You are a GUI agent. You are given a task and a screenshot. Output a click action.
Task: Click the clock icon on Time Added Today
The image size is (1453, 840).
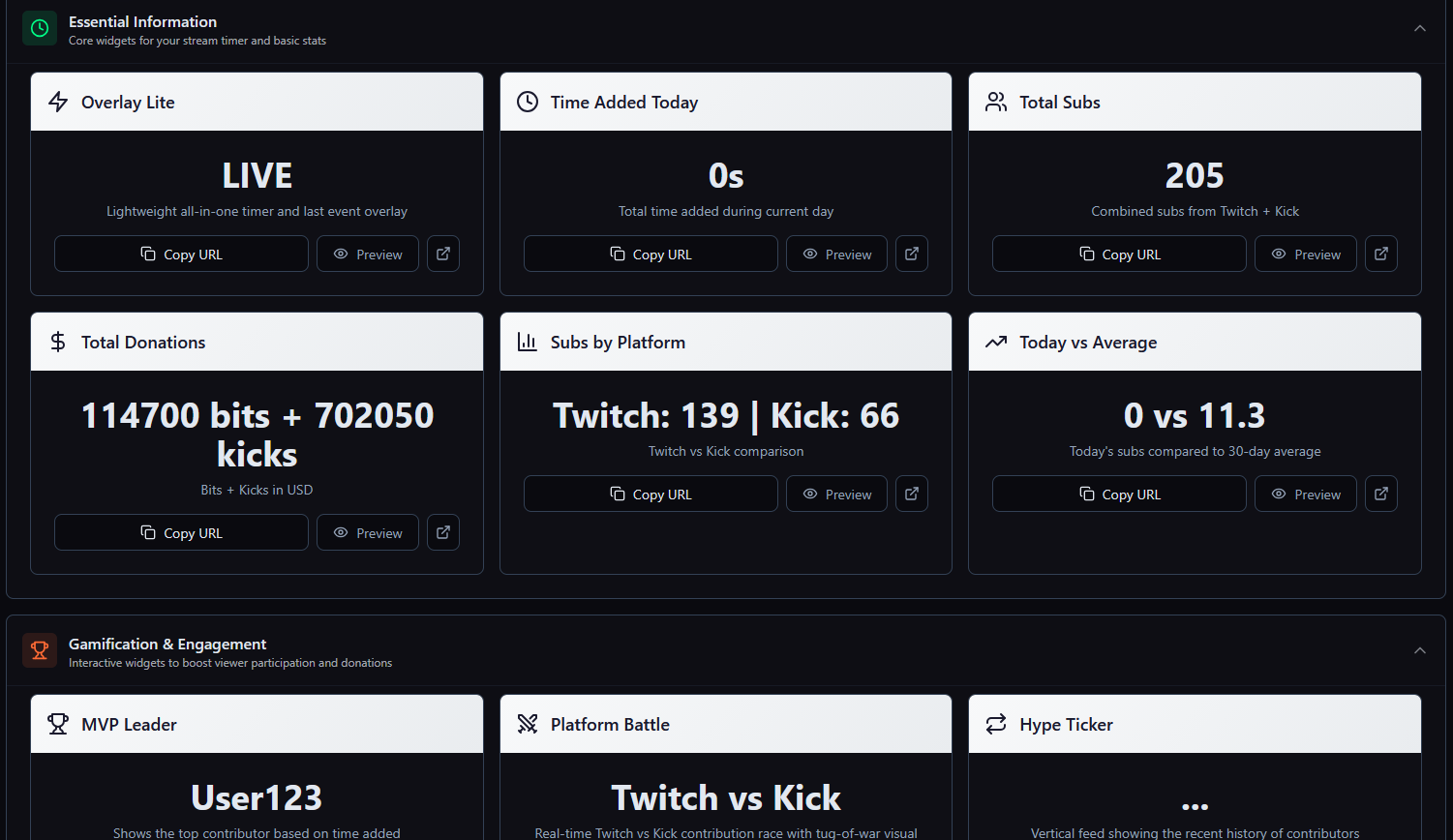click(x=527, y=102)
